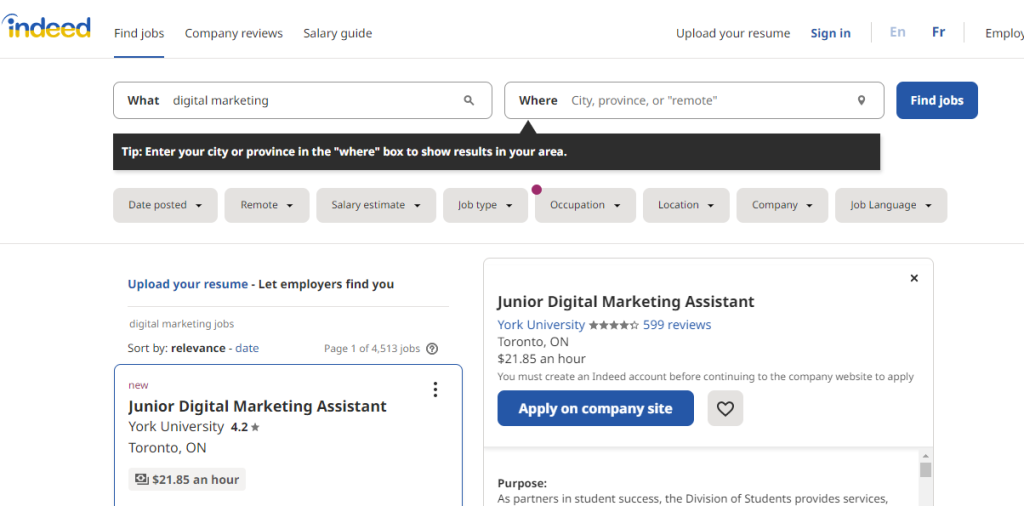1024x506 pixels.
Task: Click the Indeed logo
Action: click(x=46, y=27)
